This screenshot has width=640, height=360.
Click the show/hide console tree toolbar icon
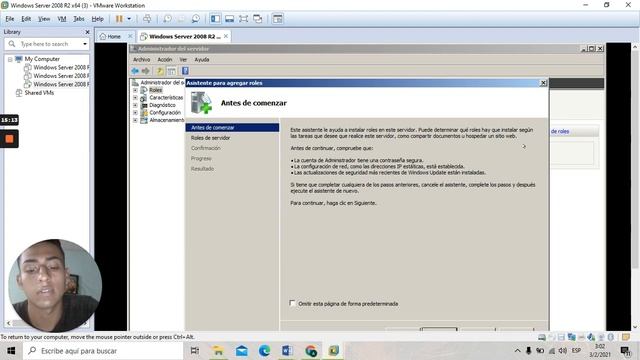pyautogui.click(x=171, y=71)
